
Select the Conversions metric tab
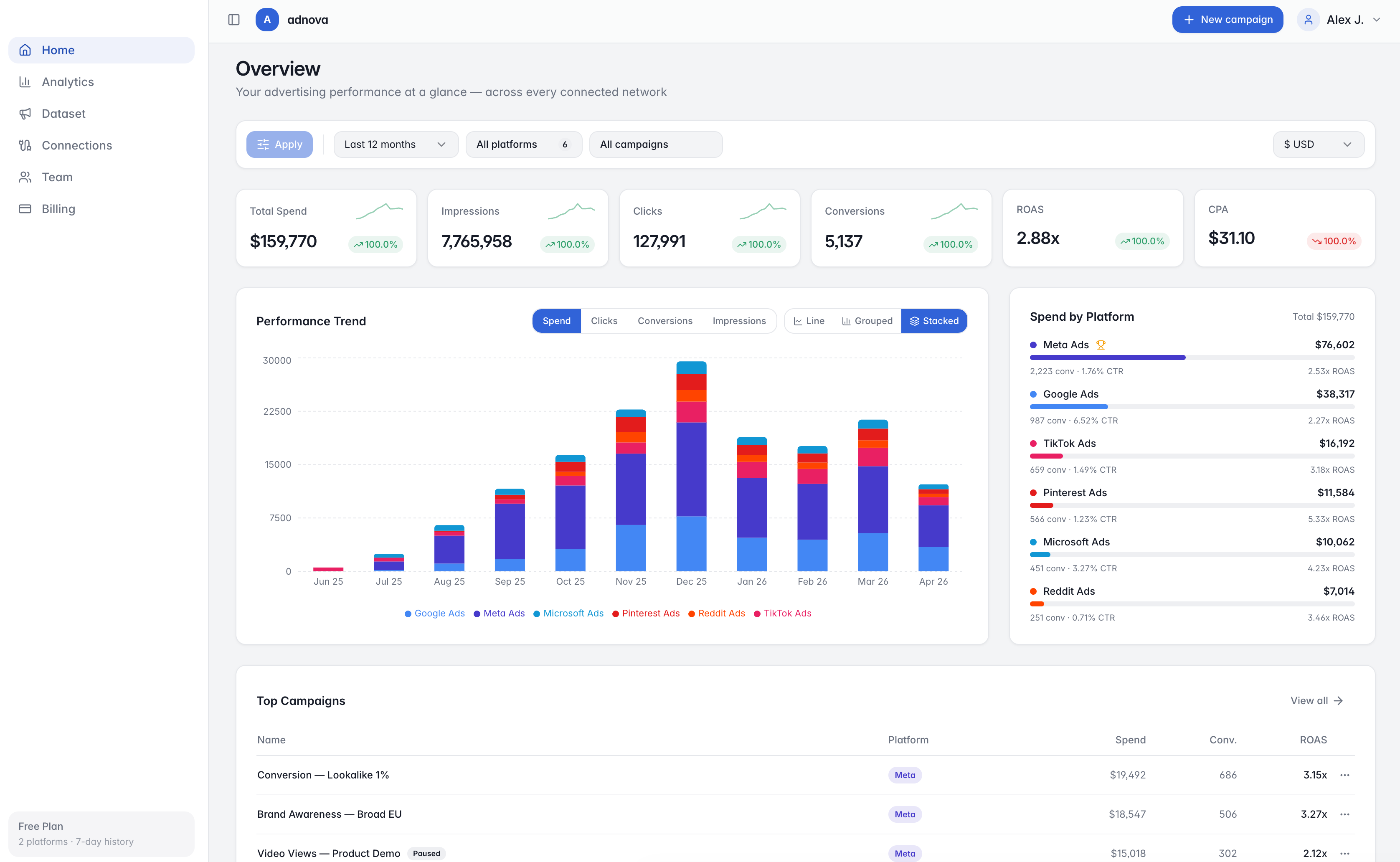(x=664, y=321)
